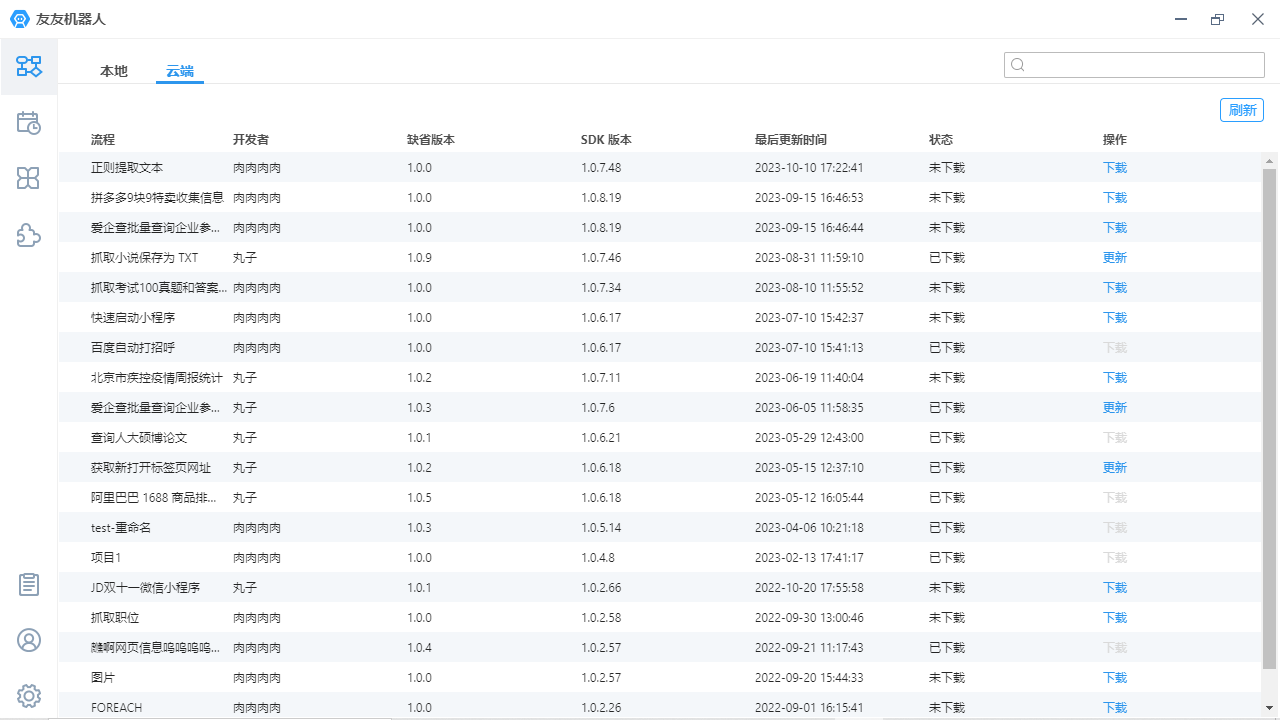
Task: Open the settings gear icon
Action: point(29,696)
